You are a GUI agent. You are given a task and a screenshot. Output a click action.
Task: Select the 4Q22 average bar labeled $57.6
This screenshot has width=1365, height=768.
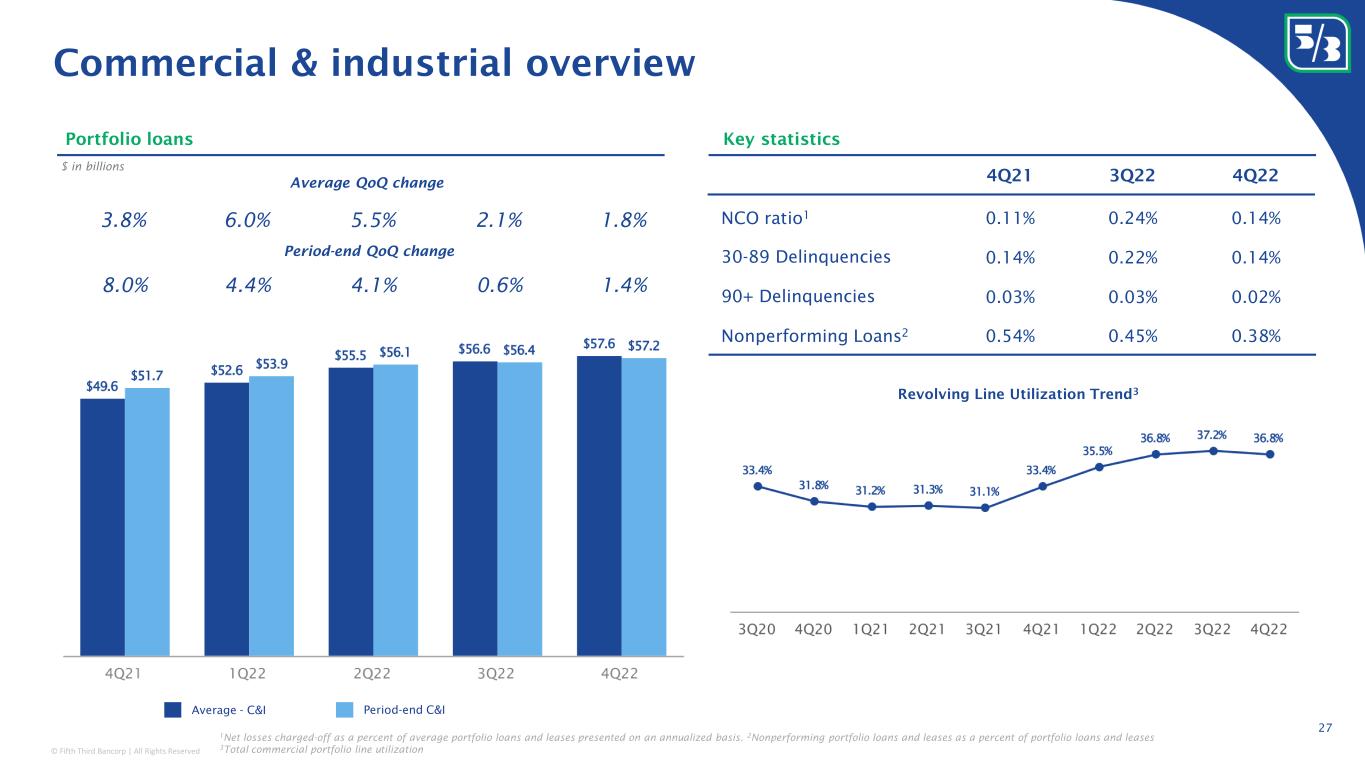coord(599,505)
